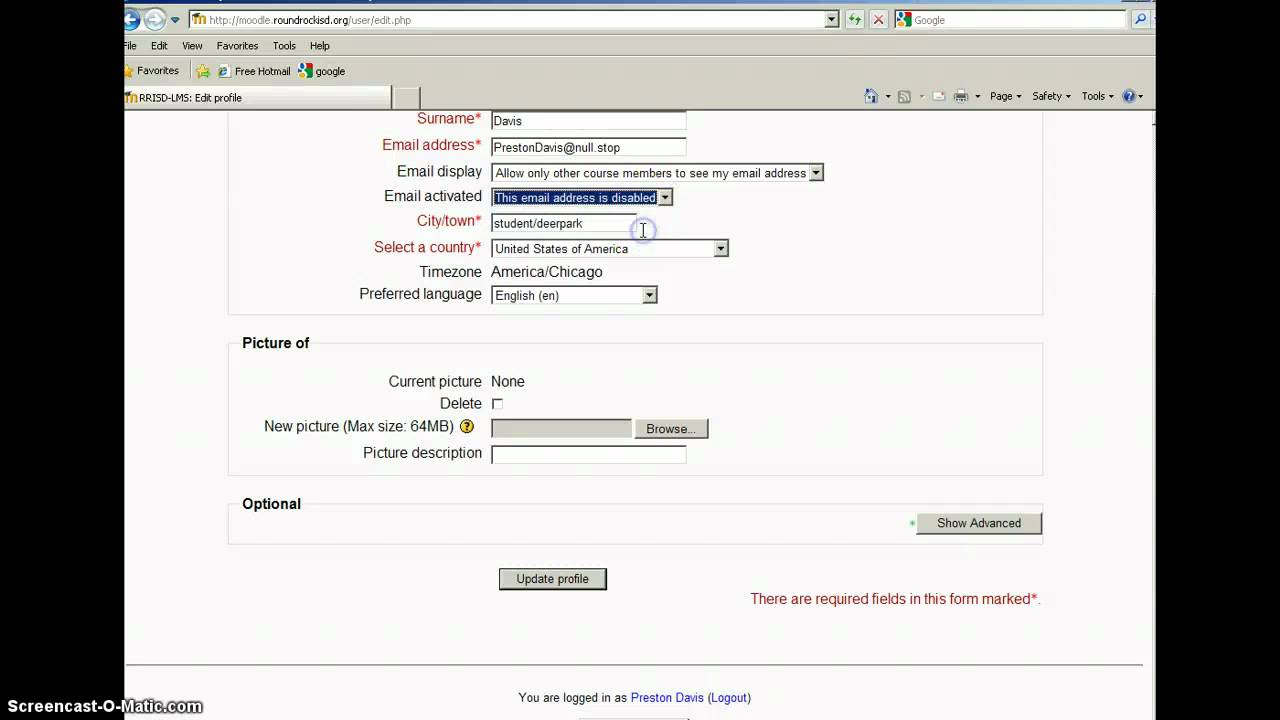Expand the Page menu in command bar

(1005, 96)
